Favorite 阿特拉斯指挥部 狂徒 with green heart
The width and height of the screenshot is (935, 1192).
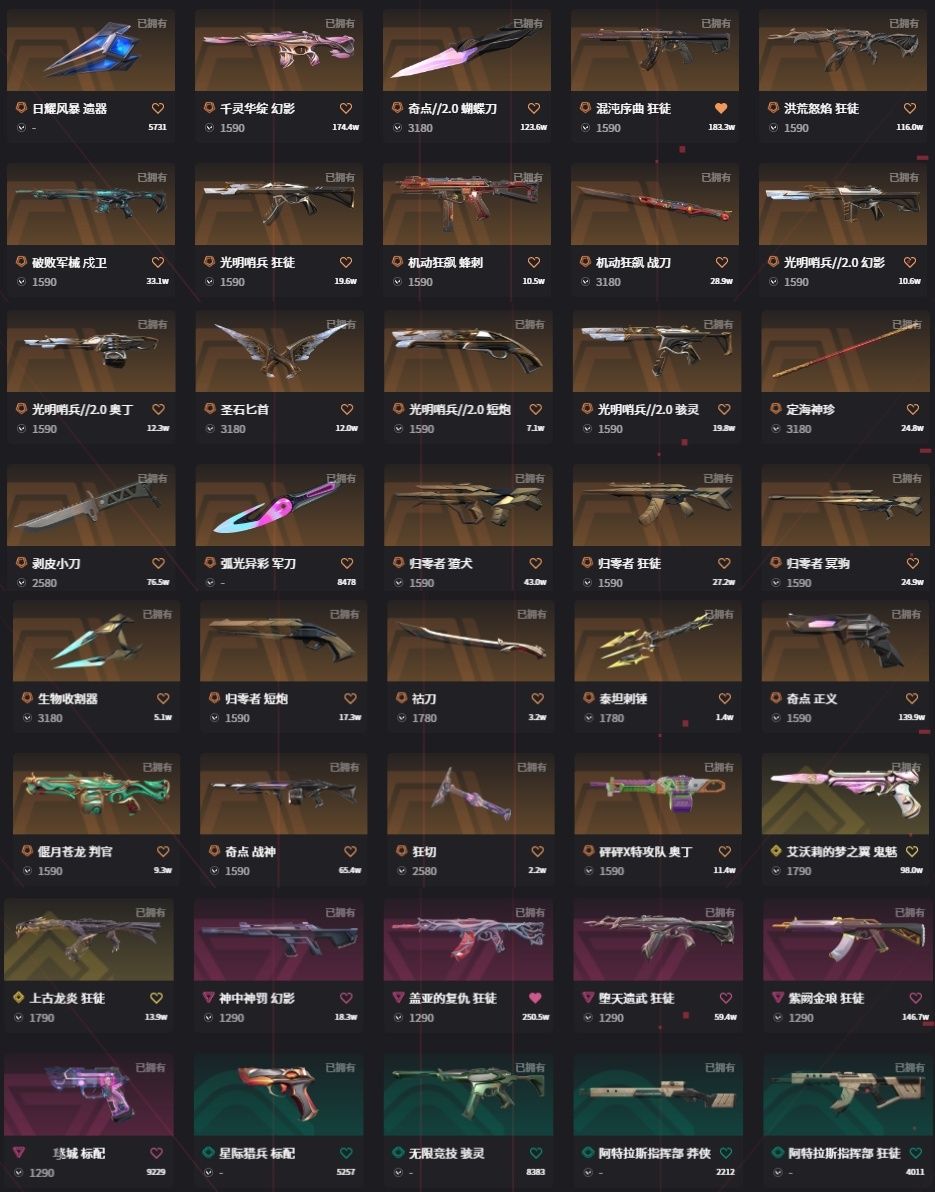pyautogui.click(x=914, y=1152)
